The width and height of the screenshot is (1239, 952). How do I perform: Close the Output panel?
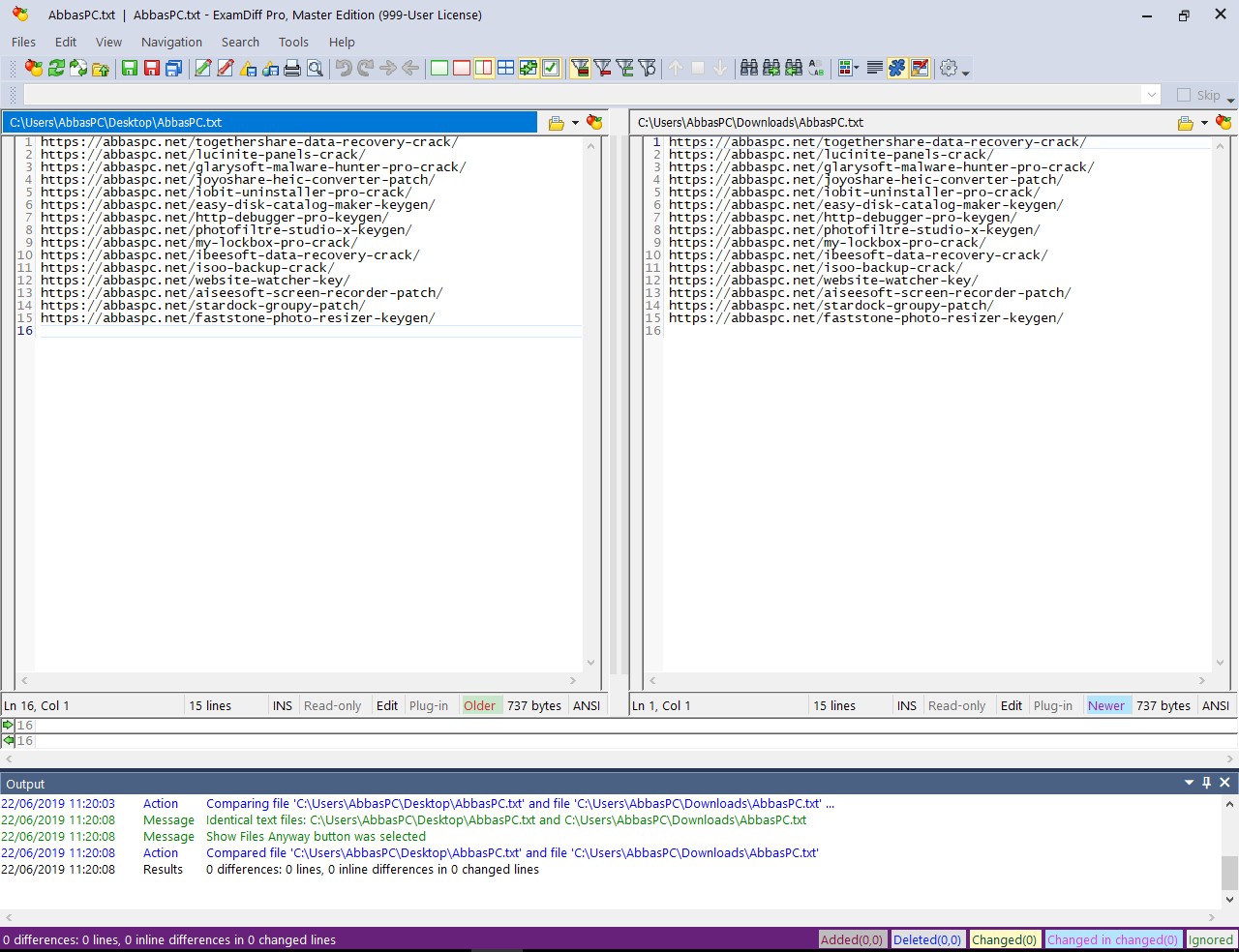[x=1225, y=783]
